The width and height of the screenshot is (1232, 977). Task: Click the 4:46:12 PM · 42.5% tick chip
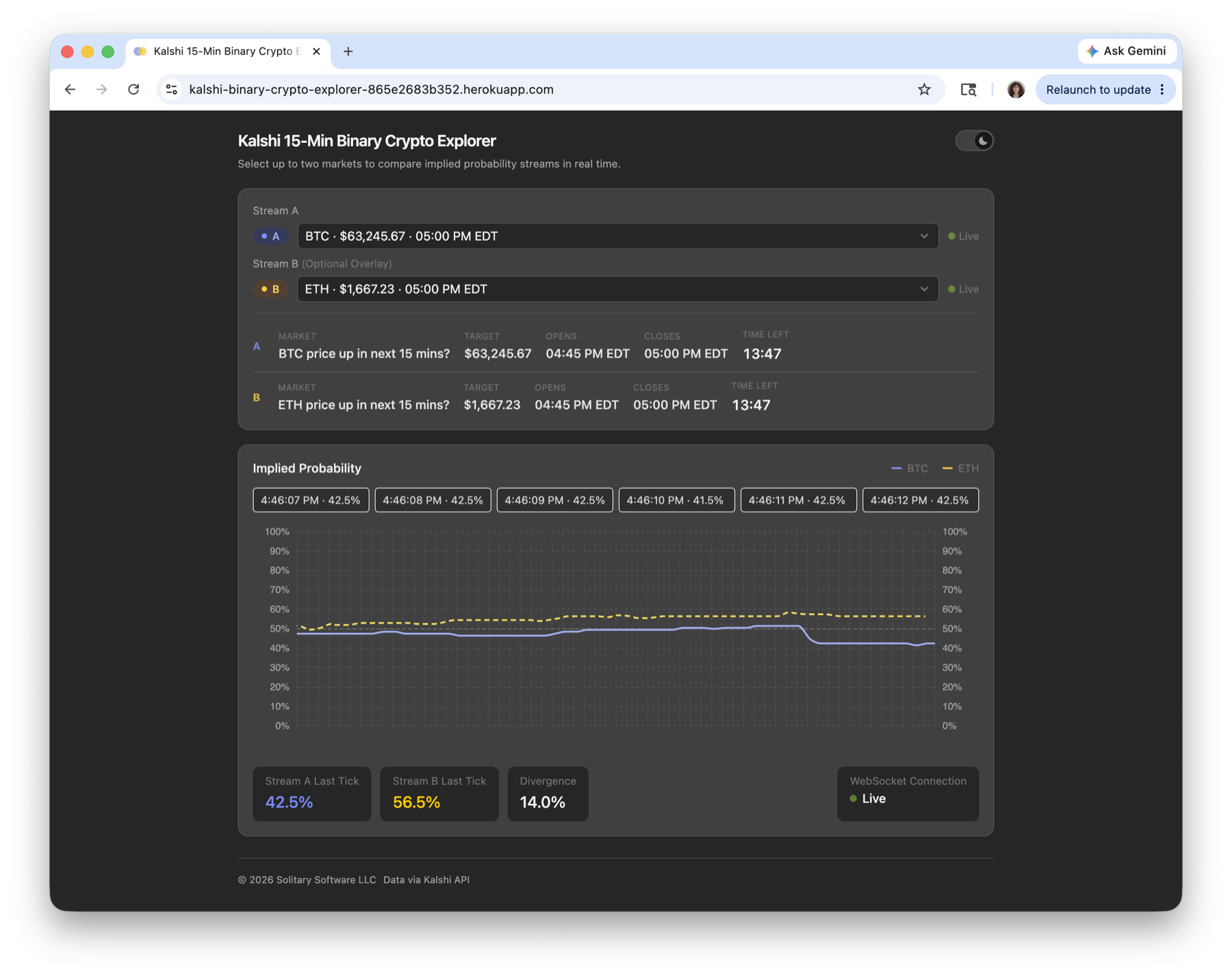(x=920, y=500)
